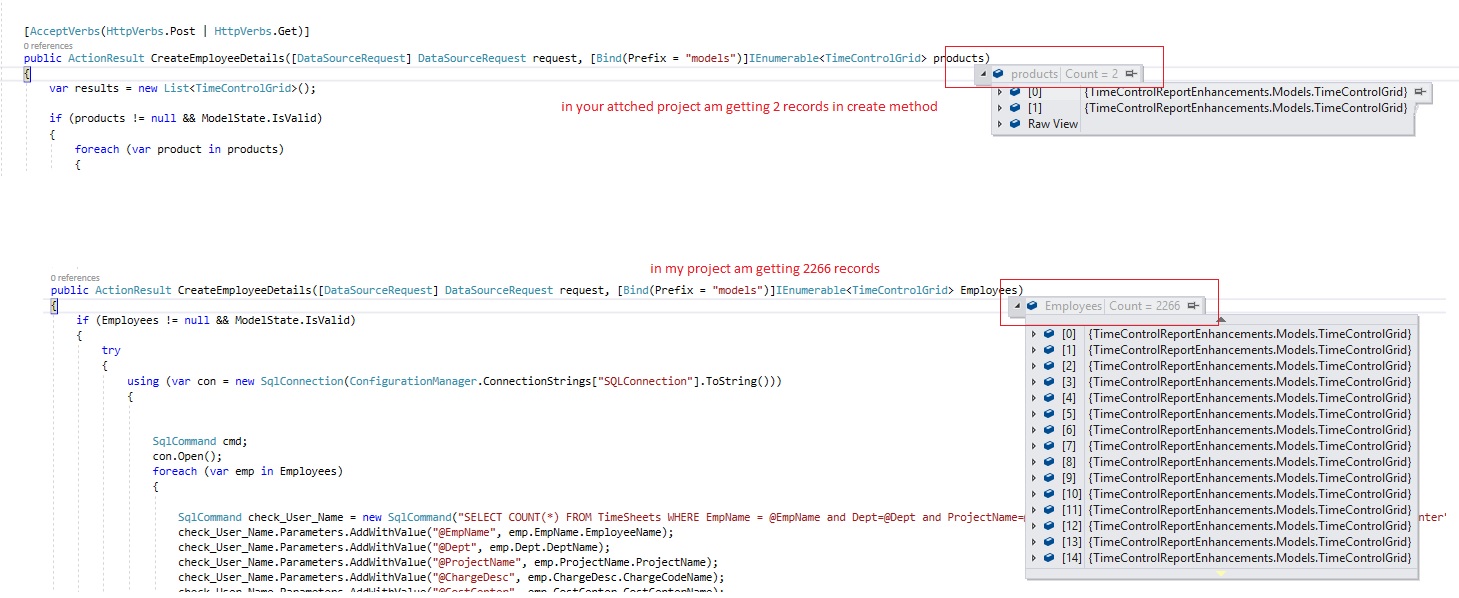Select TimeControlGrid value of products [0]
1459x598 pixels.
(x=1246, y=92)
